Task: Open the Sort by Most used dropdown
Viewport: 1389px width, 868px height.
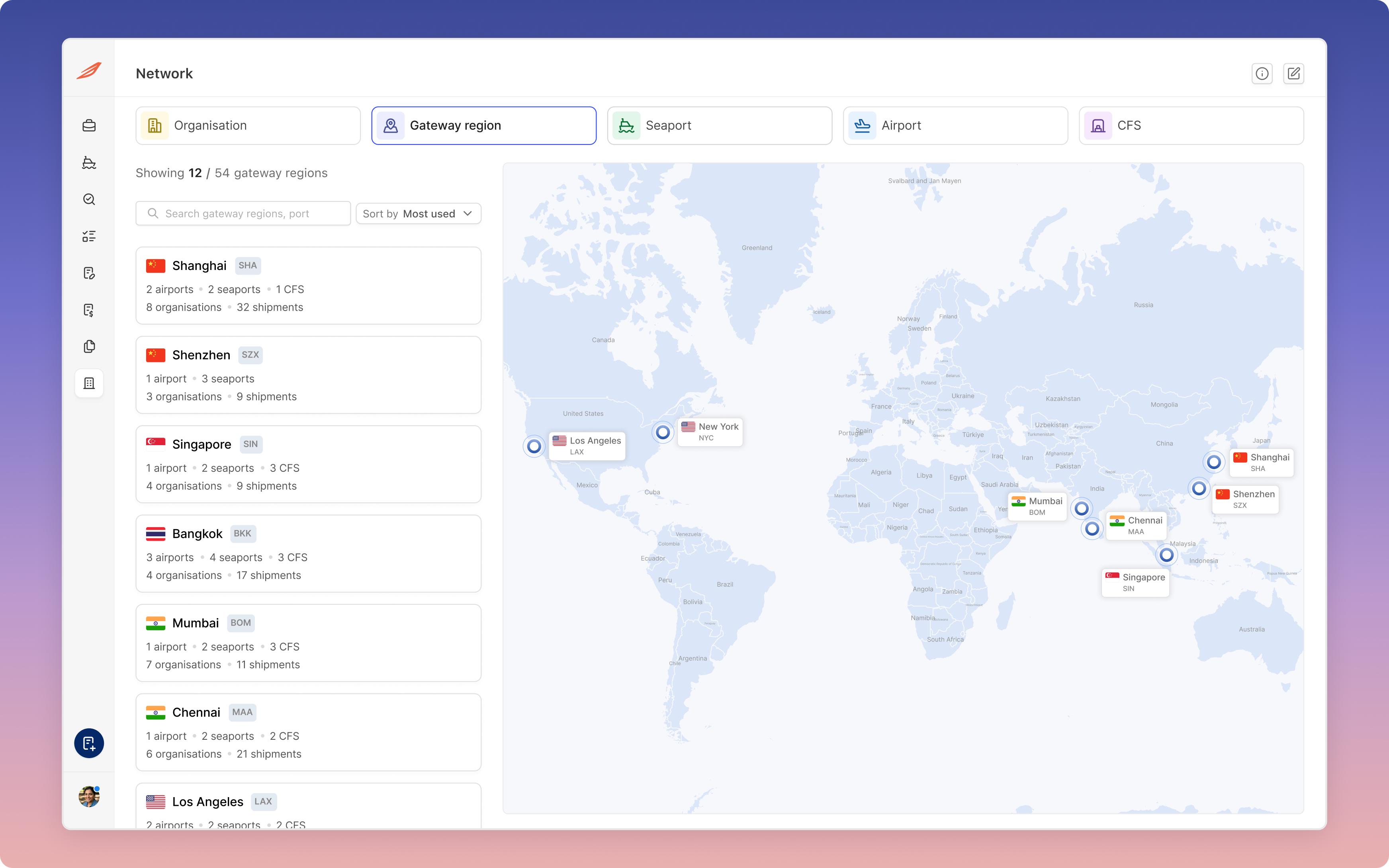Action: (x=419, y=213)
